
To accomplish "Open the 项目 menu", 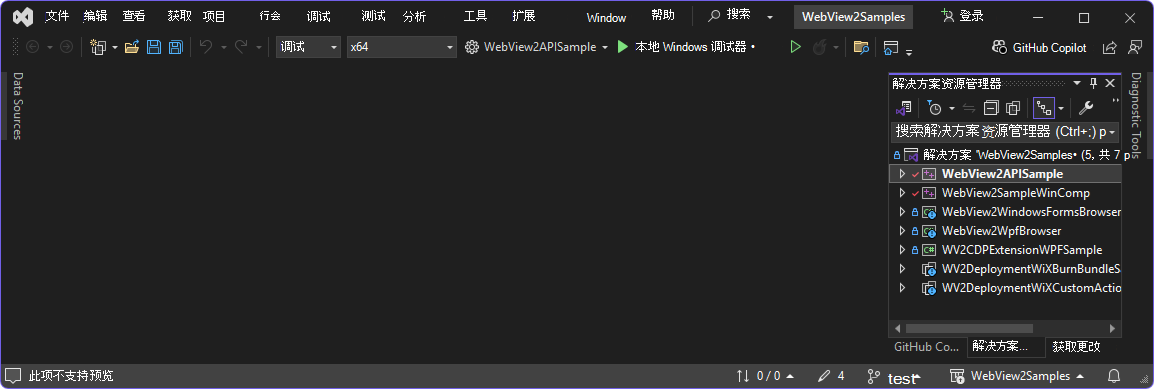I will tap(214, 16).
